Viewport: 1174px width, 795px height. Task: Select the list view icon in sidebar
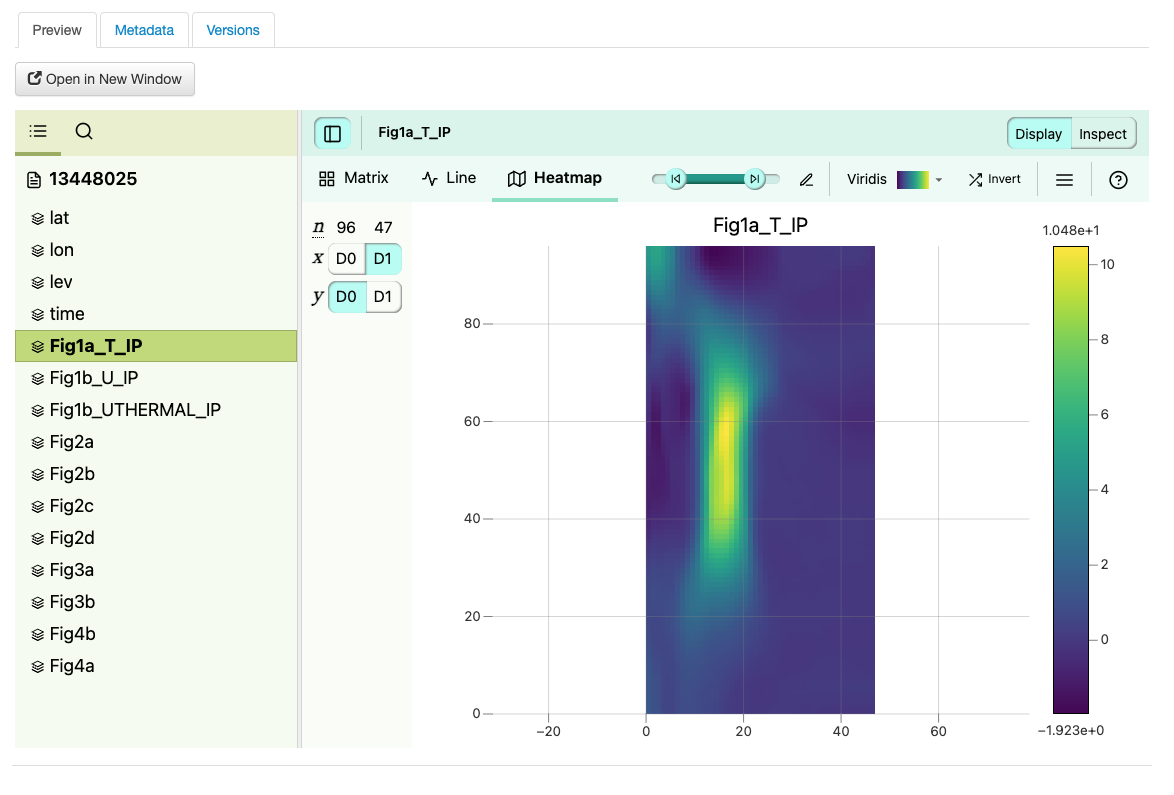coord(38,131)
